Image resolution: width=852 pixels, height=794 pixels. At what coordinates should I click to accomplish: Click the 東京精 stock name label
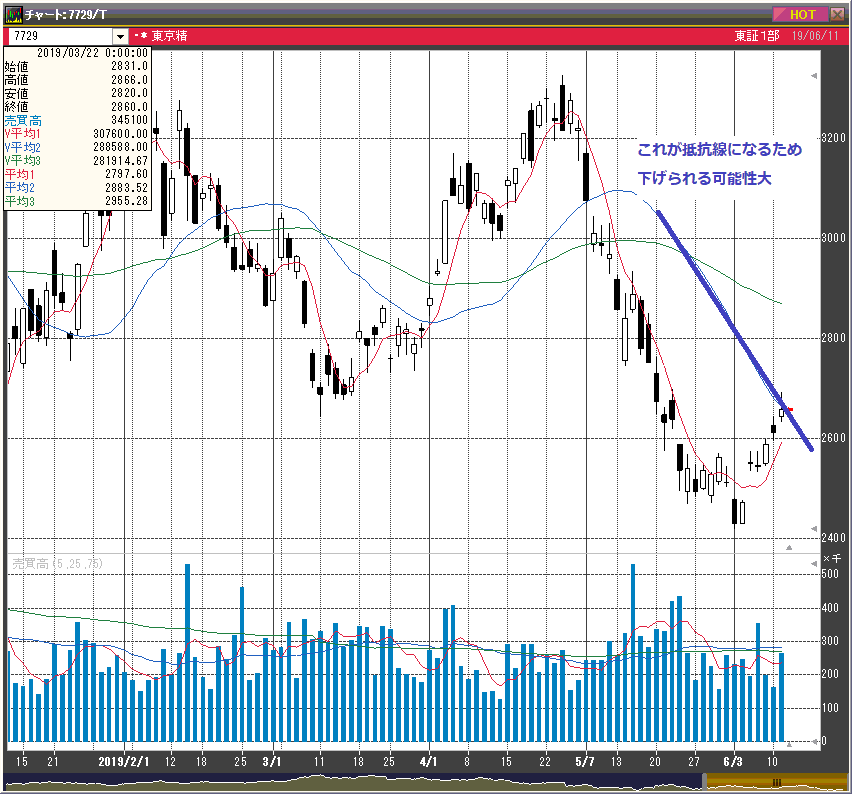pyautogui.click(x=170, y=36)
